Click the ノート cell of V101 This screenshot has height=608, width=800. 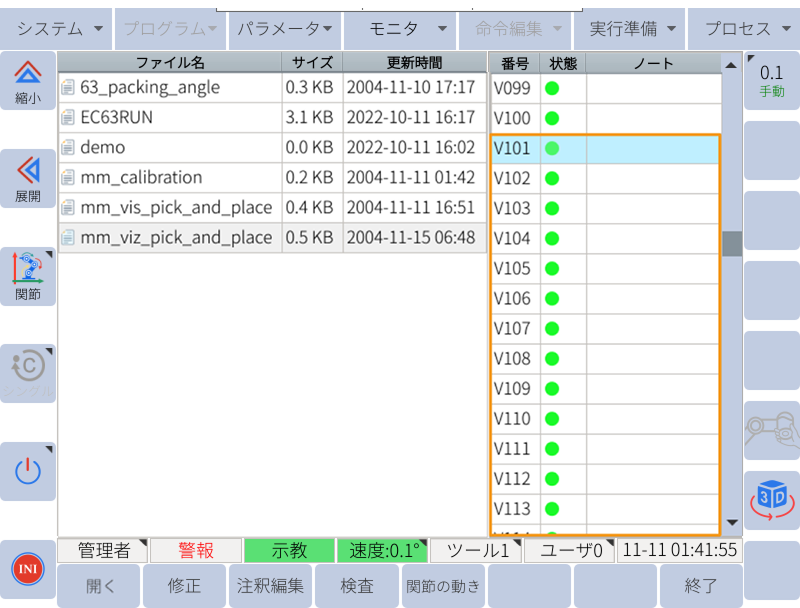point(653,148)
